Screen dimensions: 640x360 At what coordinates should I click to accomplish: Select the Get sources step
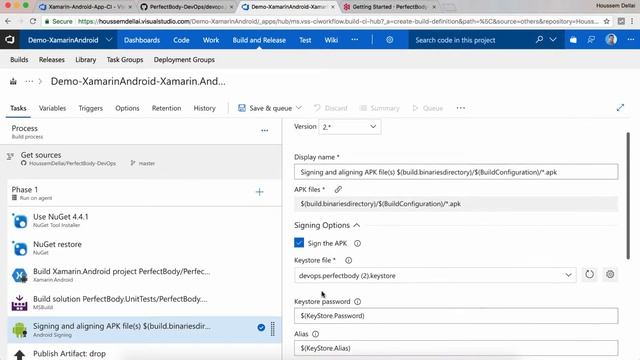pos(141,158)
